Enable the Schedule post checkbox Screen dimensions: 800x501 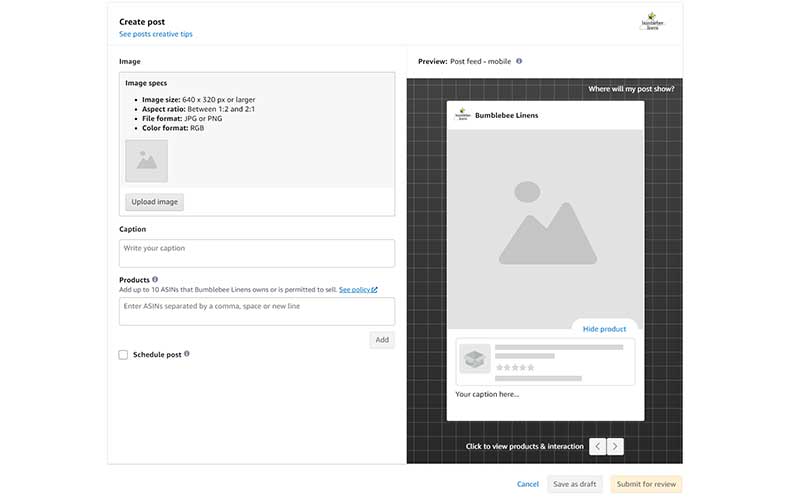(123, 355)
